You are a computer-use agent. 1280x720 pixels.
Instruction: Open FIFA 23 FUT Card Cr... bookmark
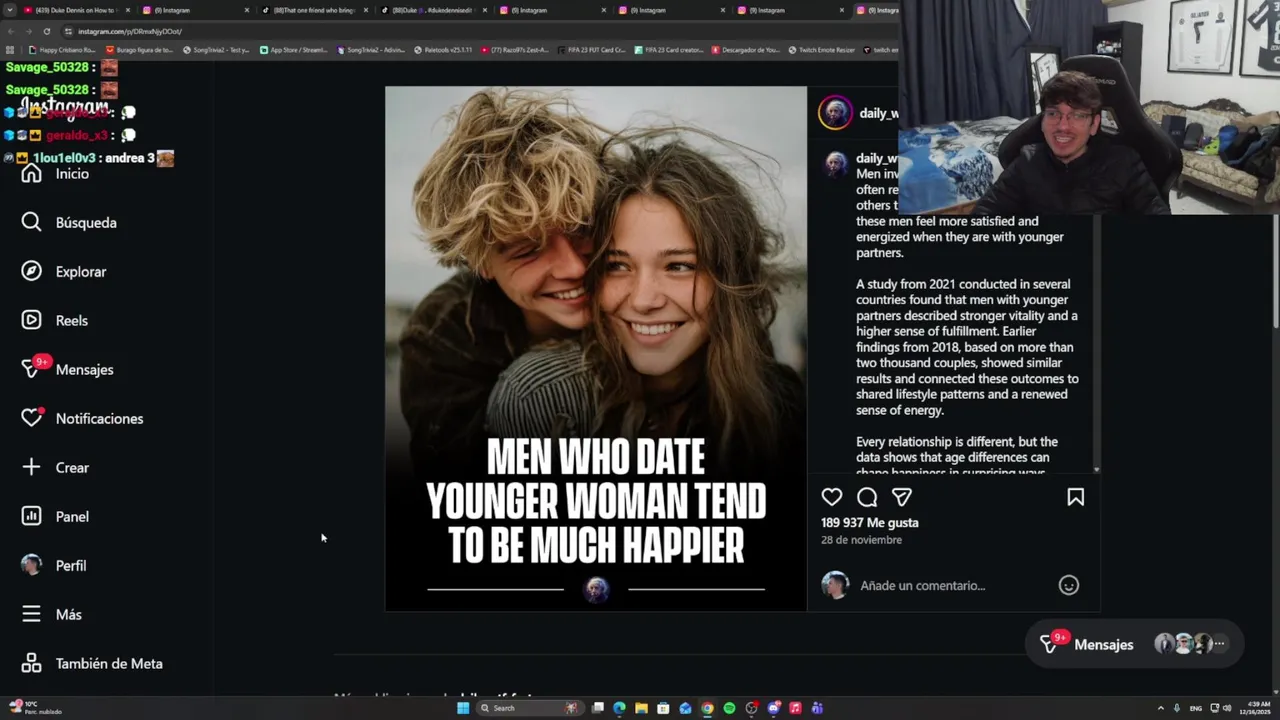(x=592, y=50)
